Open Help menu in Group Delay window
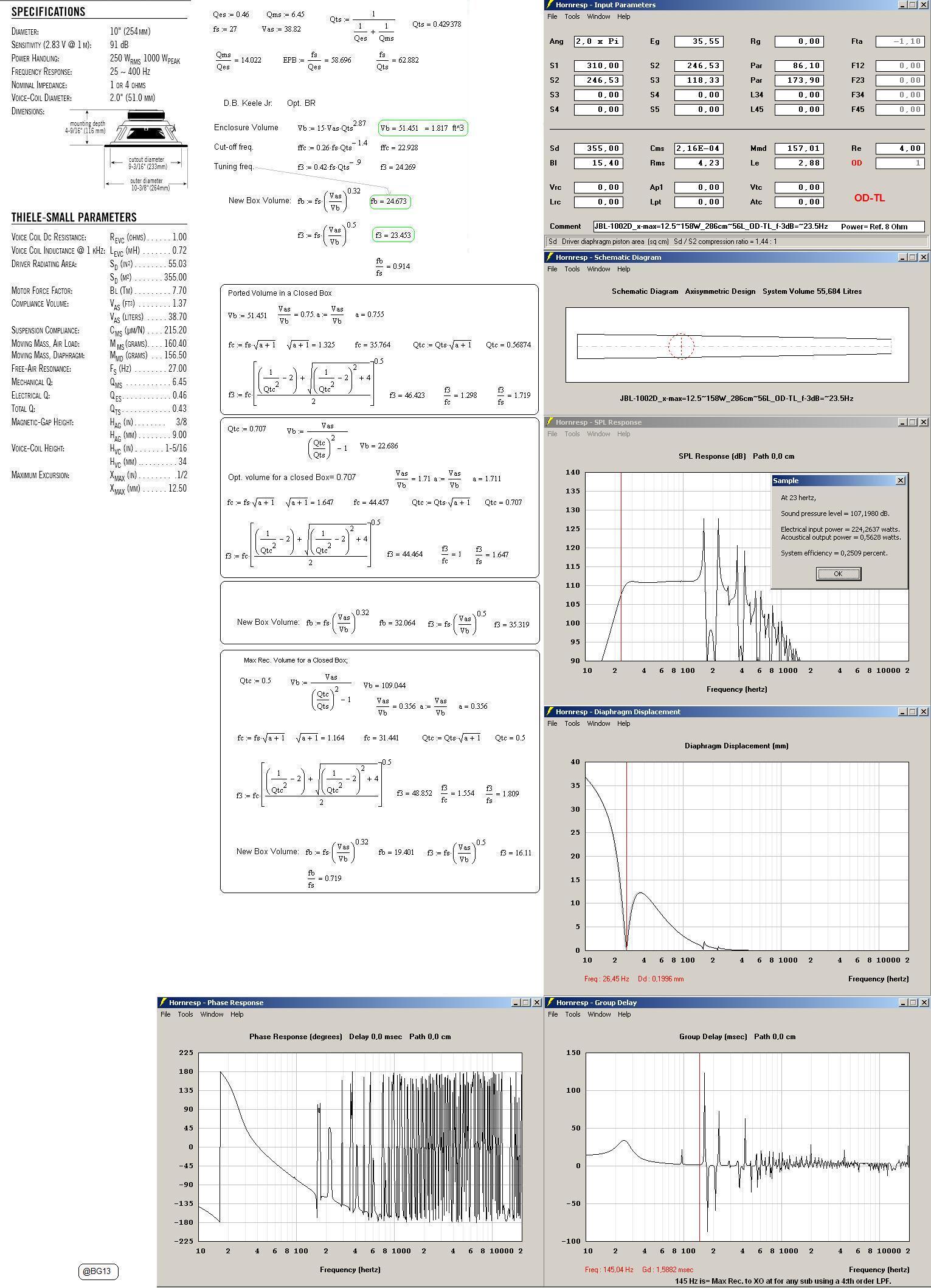This screenshot has height=1288, width=931. [x=625, y=1014]
